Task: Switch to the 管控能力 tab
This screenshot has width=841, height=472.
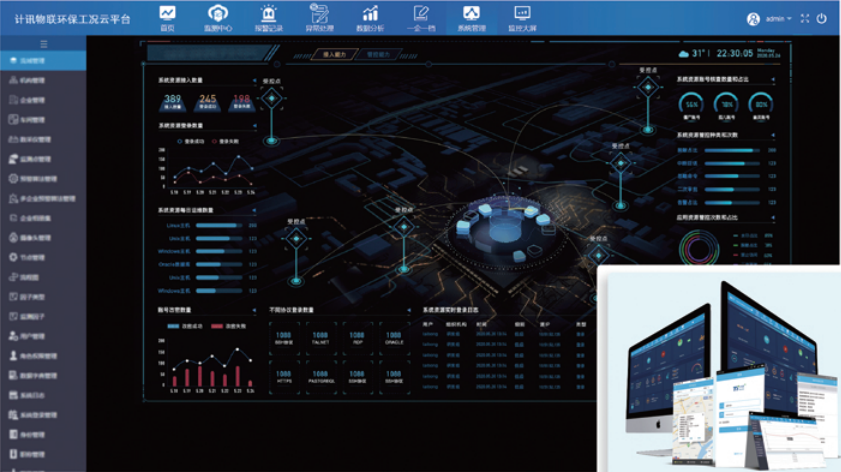Action: coord(379,54)
